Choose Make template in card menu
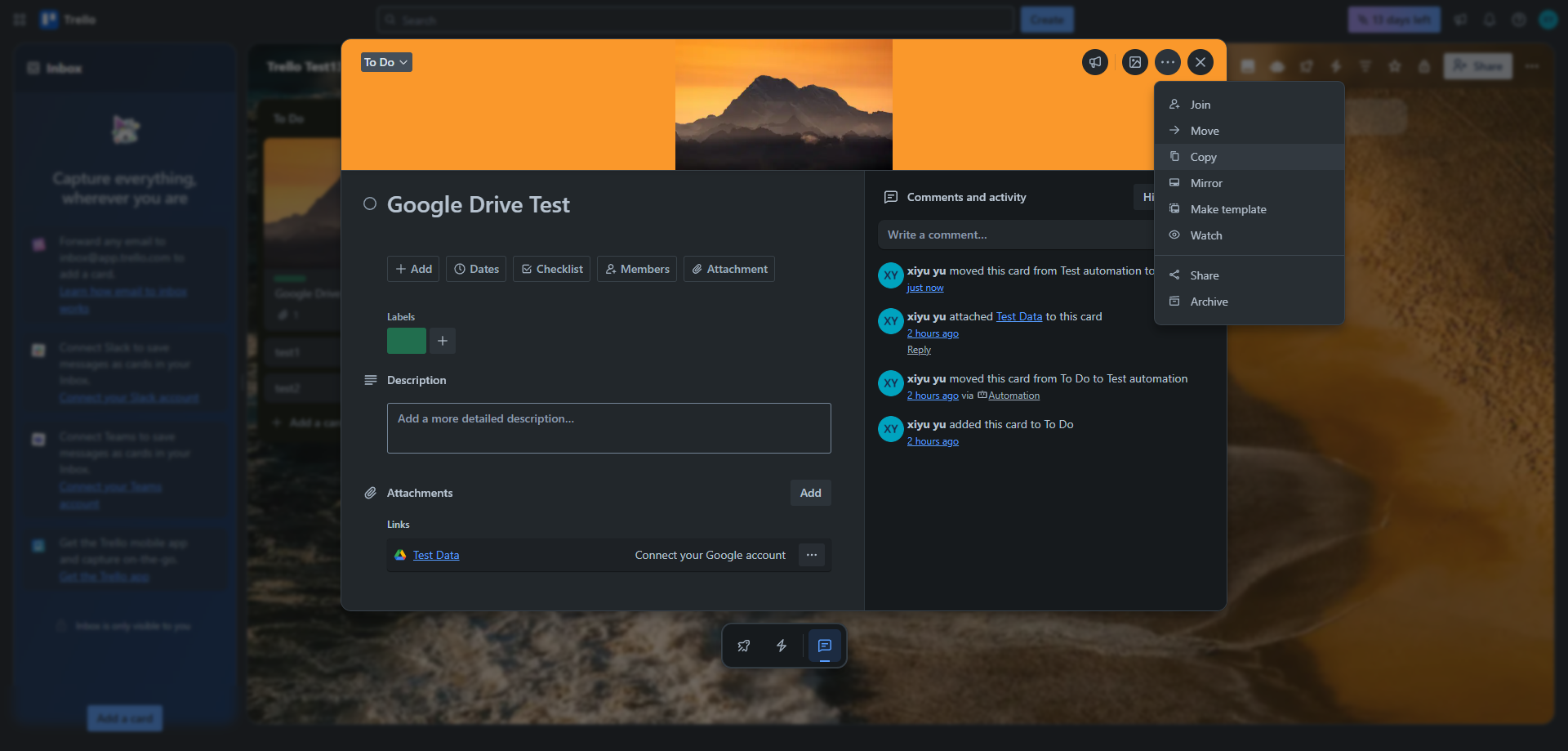Viewport: 1568px width, 751px height. click(x=1249, y=209)
